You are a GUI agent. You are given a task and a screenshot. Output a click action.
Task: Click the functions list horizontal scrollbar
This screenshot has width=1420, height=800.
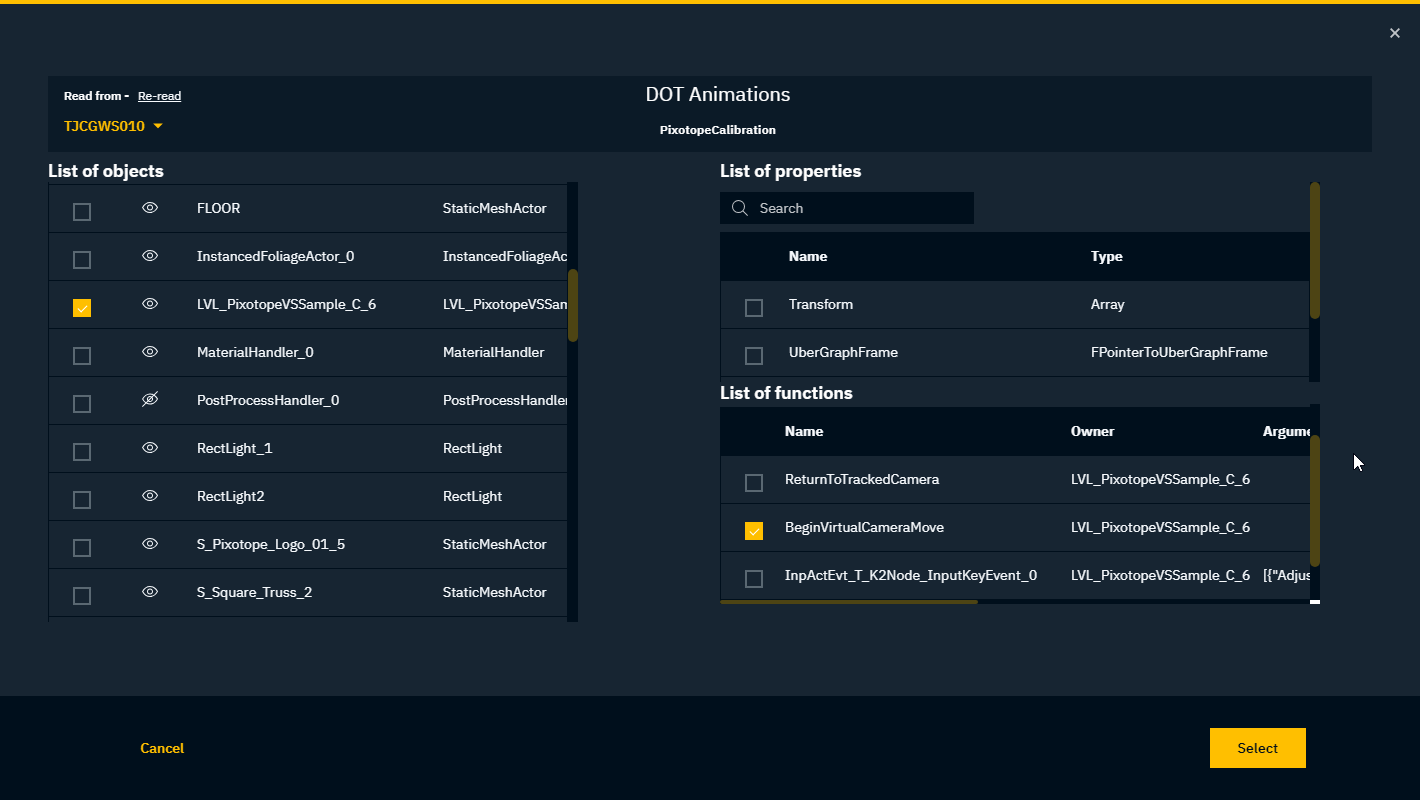(x=848, y=602)
